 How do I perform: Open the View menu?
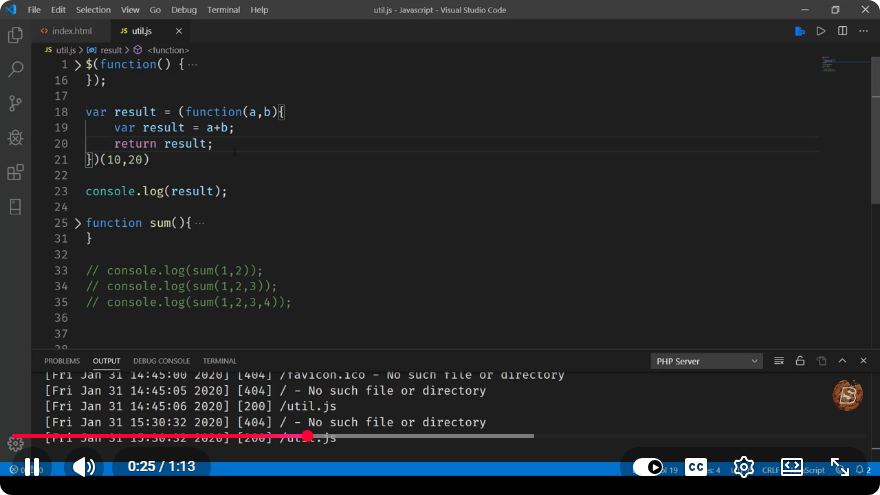pos(130,10)
